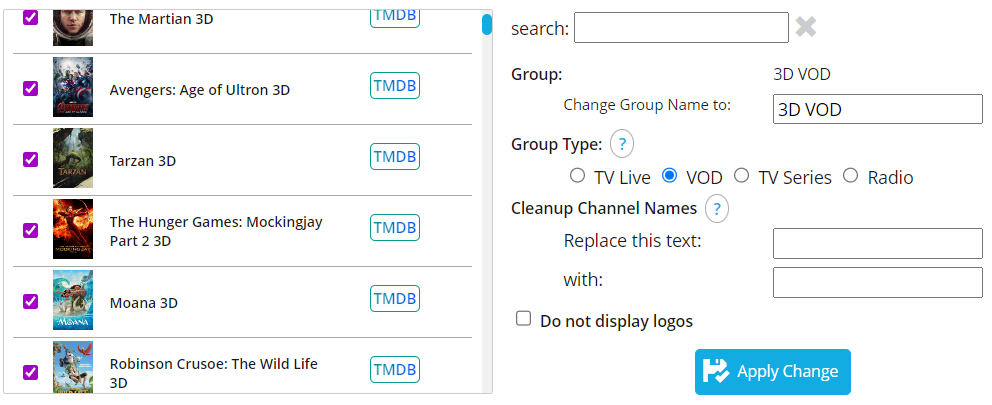Uncheck the Moana 3D checkbox
This screenshot has width=992, height=405.
pyautogui.click(x=30, y=301)
